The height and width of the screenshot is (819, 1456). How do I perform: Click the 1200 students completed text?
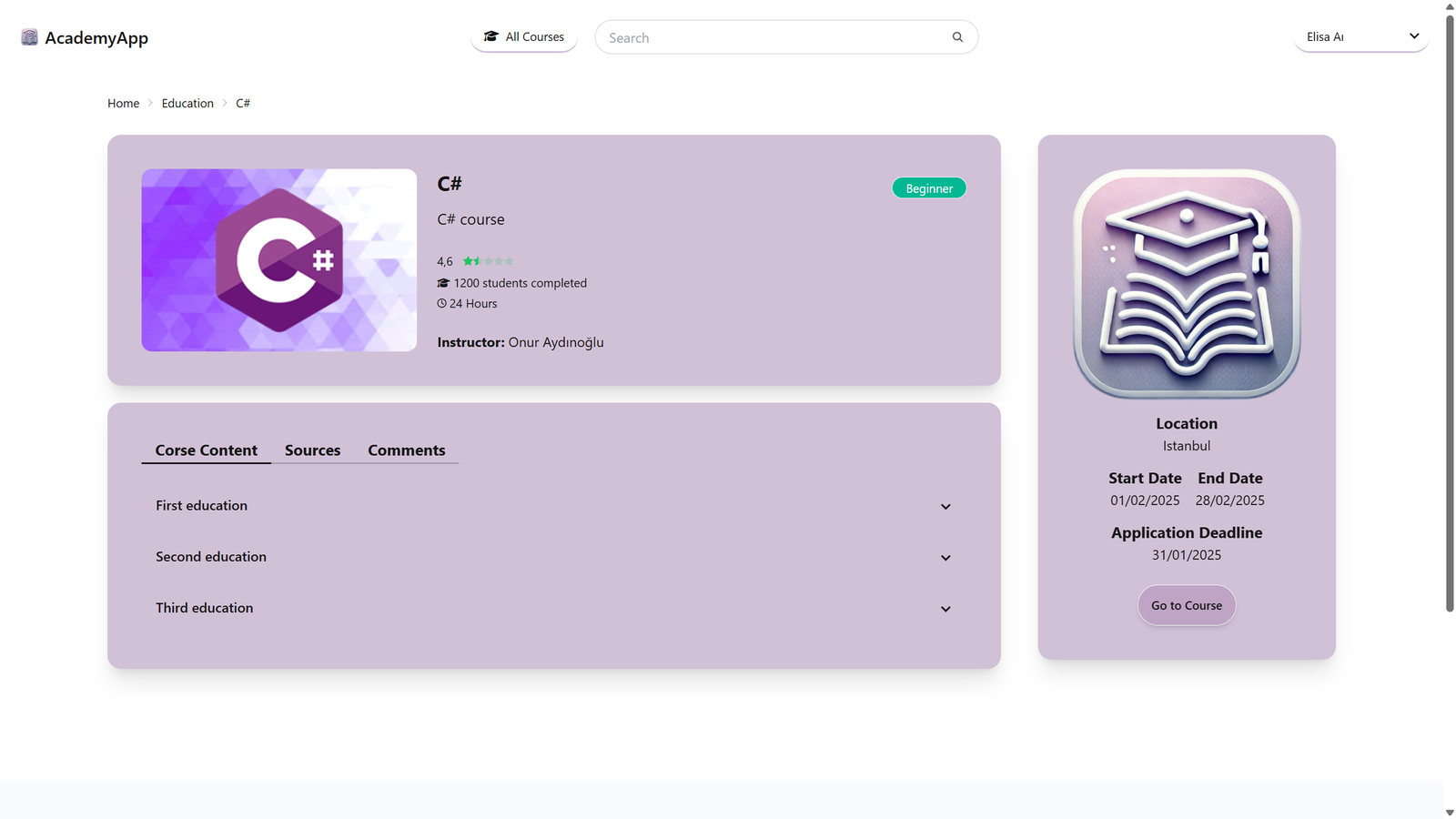(x=521, y=283)
